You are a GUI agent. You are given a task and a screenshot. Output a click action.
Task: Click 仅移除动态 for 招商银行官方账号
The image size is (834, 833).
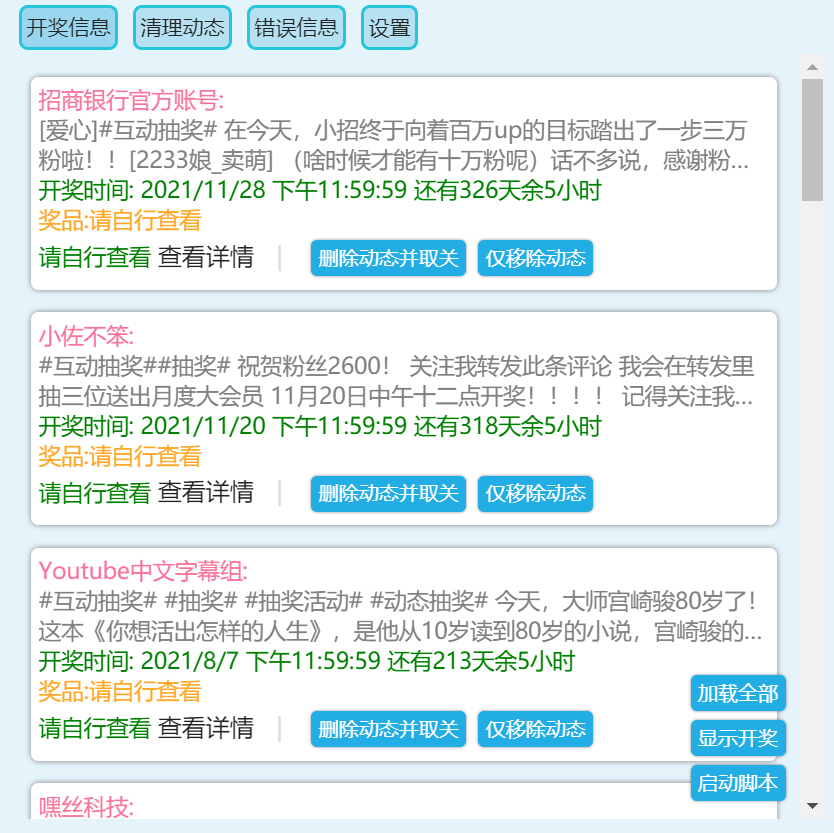coord(535,258)
